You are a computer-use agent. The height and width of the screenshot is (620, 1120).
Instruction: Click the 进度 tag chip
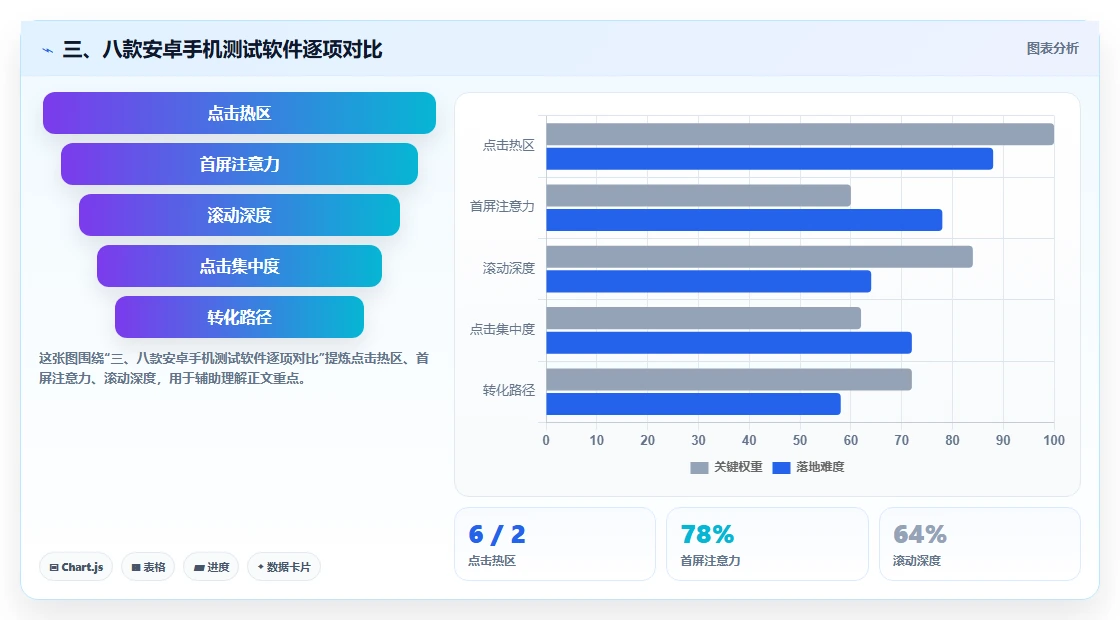(x=211, y=567)
